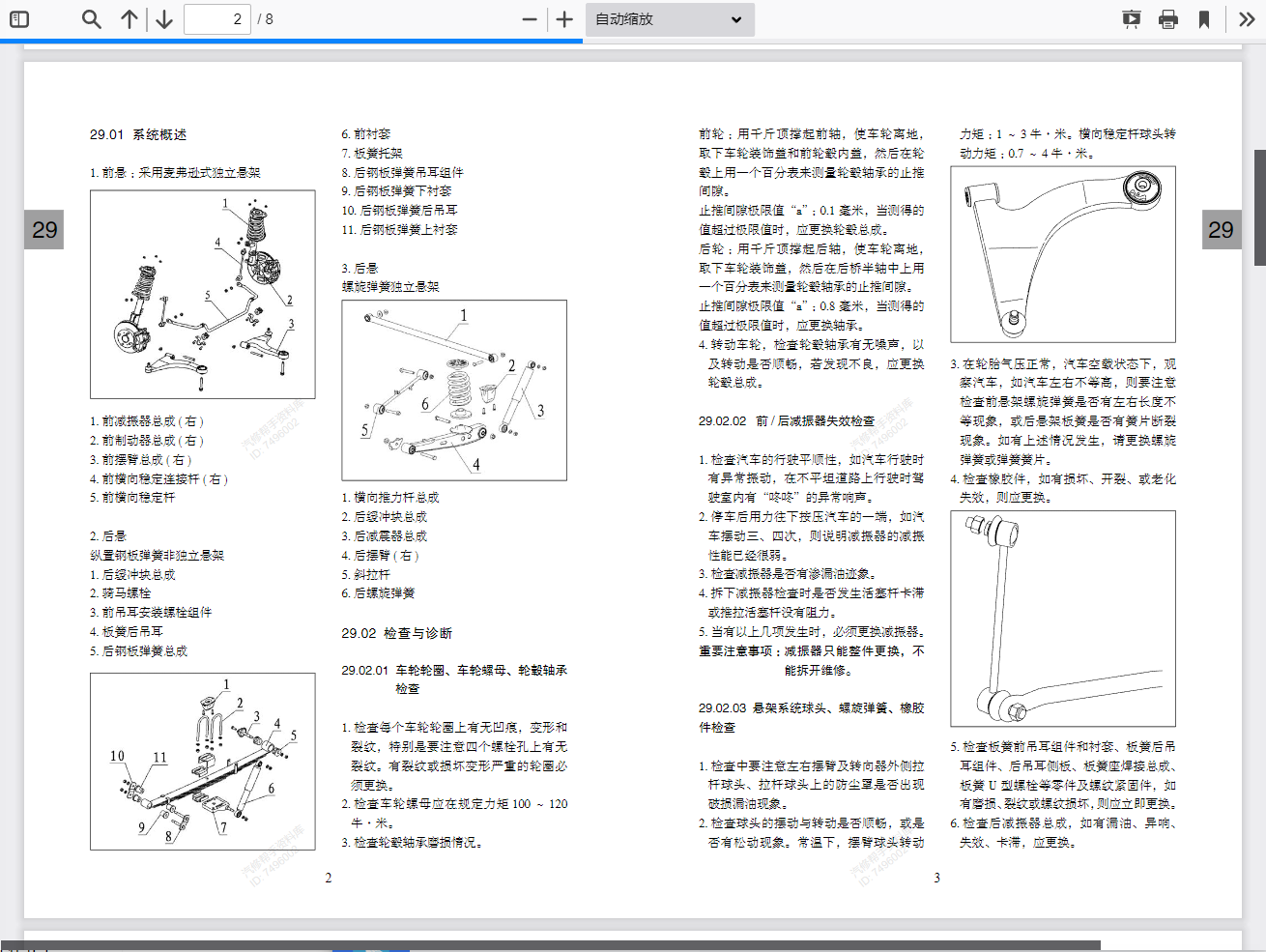Click the left chapter tab labeled 29

click(x=43, y=230)
